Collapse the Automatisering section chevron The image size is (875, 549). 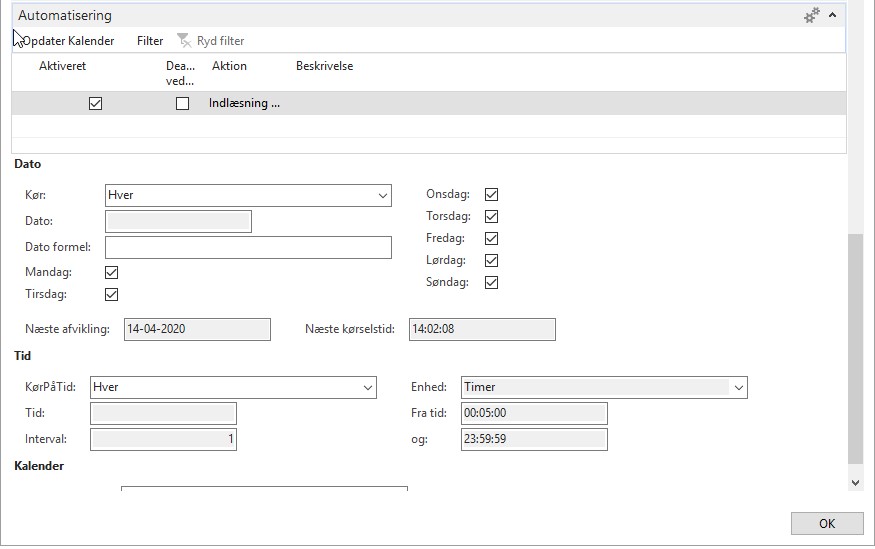(832, 15)
